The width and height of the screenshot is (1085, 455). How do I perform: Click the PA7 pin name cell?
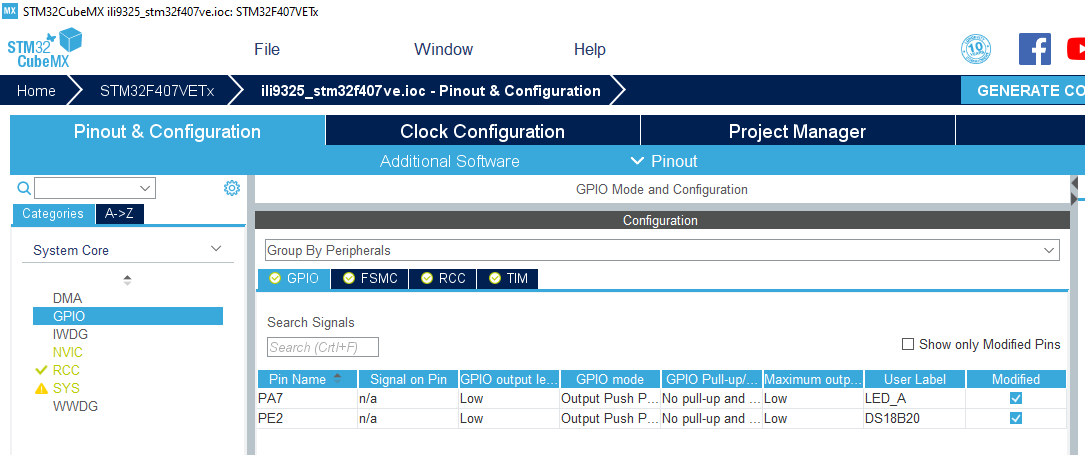pos(307,398)
